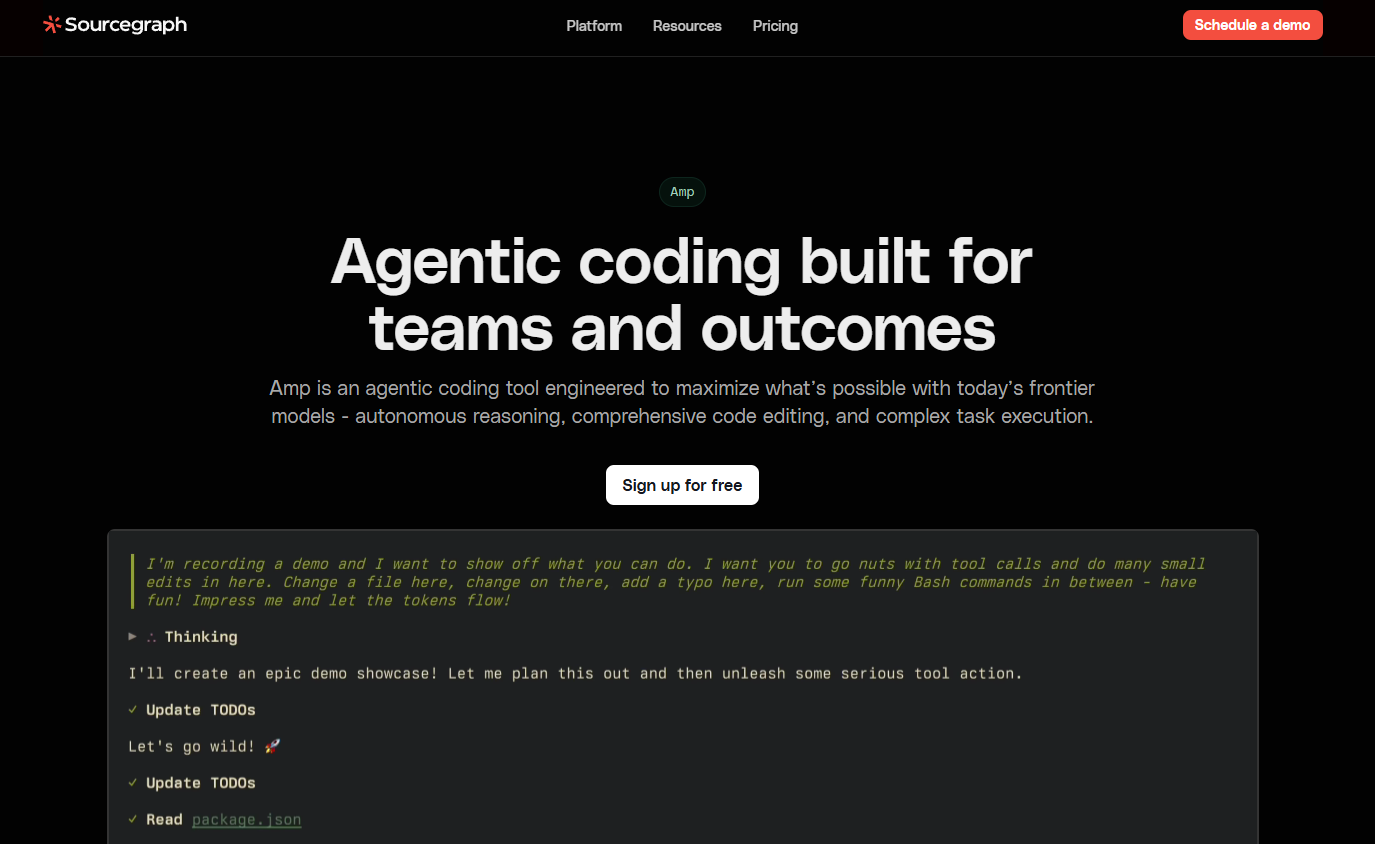Click checkmark of Update TODOs below "Let's go wild"
This screenshot has width=1375, height=844.
pos(133,783)
